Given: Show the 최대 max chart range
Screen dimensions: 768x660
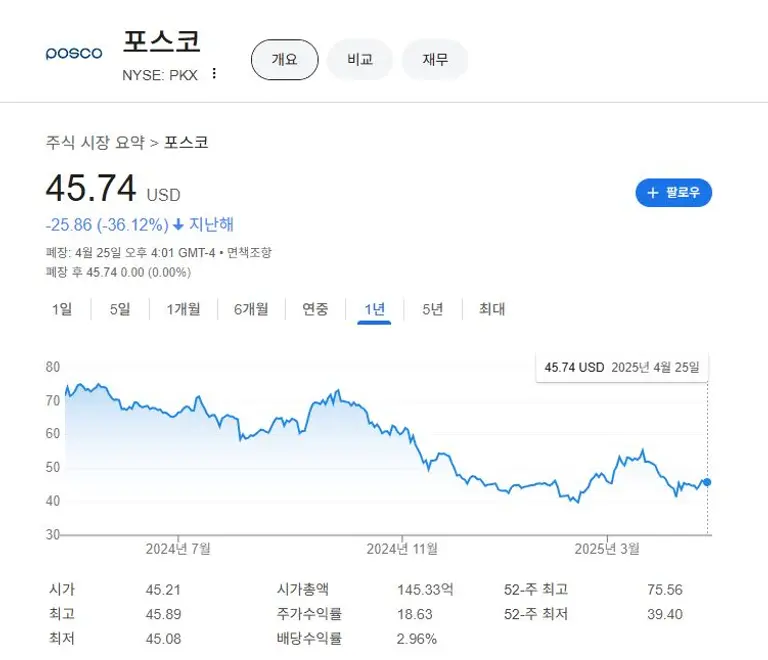Looking at the screenshot, I should click(x=492, y=309).
